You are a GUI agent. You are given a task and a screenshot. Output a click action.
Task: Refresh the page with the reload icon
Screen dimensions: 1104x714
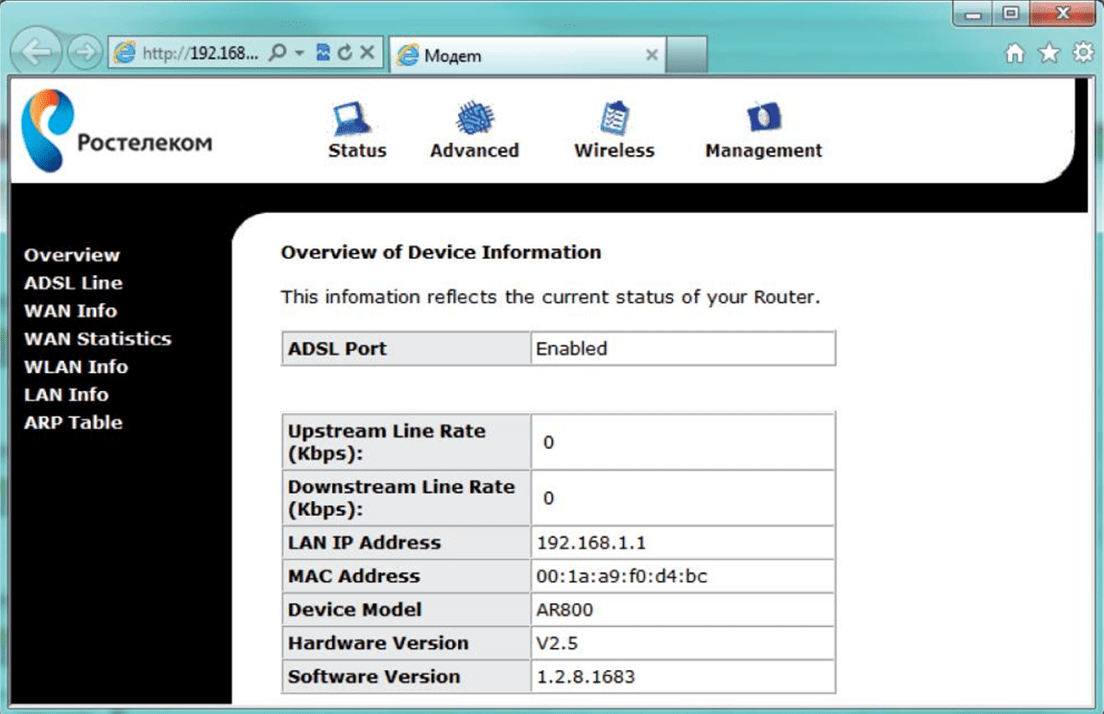(344, 52)
